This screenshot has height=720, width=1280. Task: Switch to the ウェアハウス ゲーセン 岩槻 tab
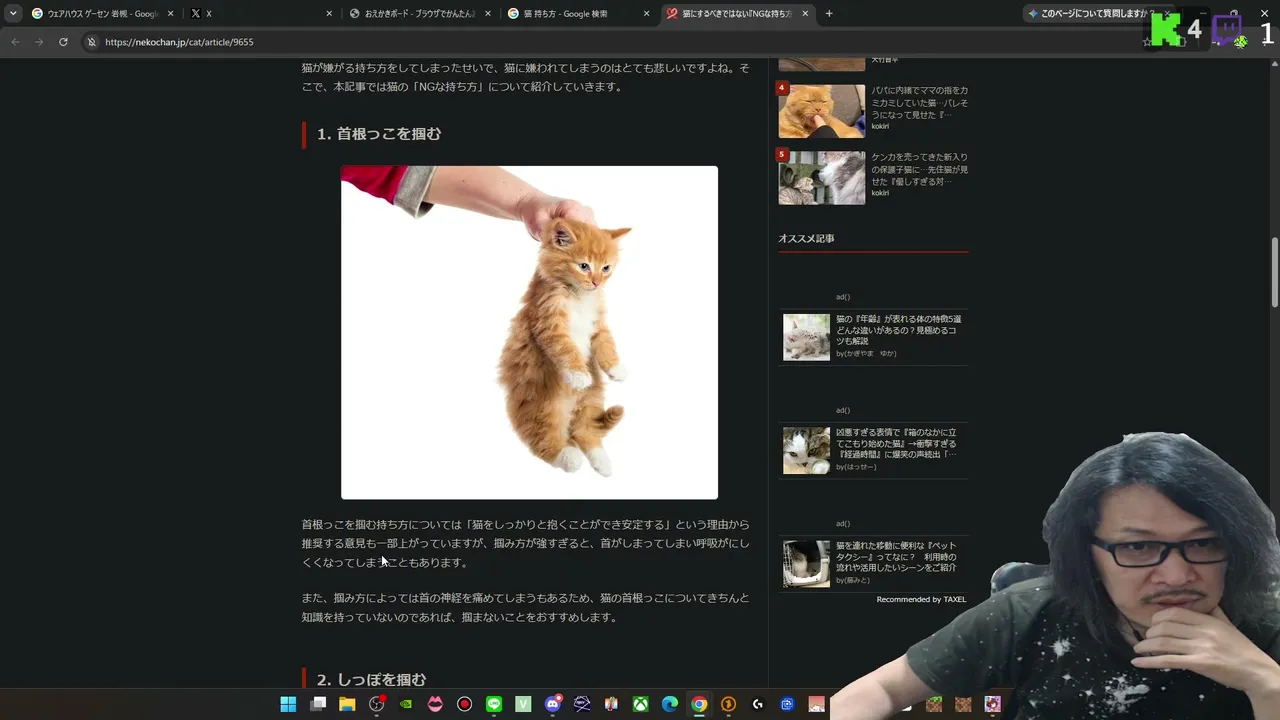point(102,14)
